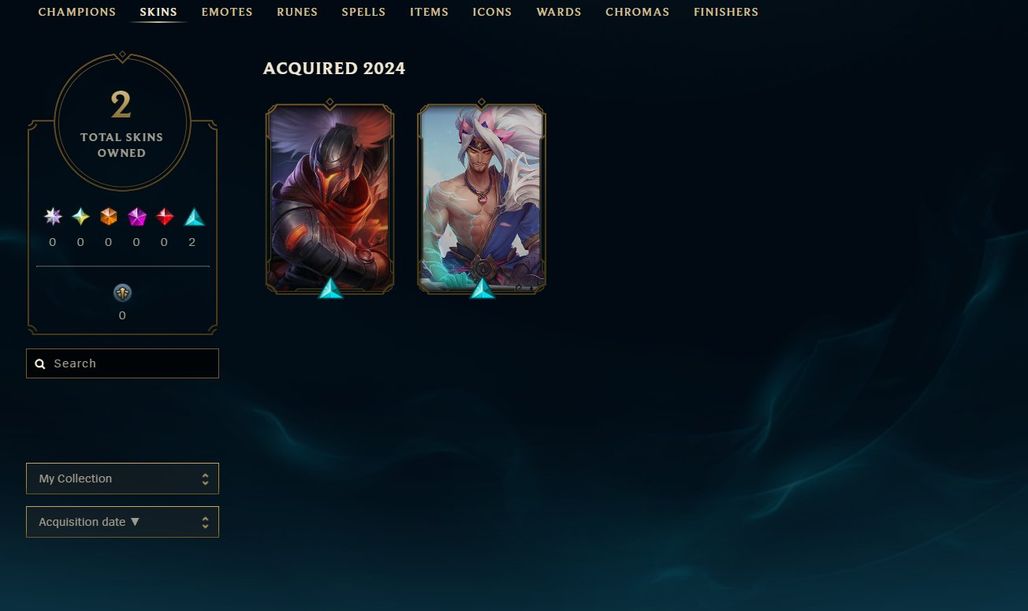Go to the Chromas tab
The image size is (1028, 611).
[x=637, y=12]
